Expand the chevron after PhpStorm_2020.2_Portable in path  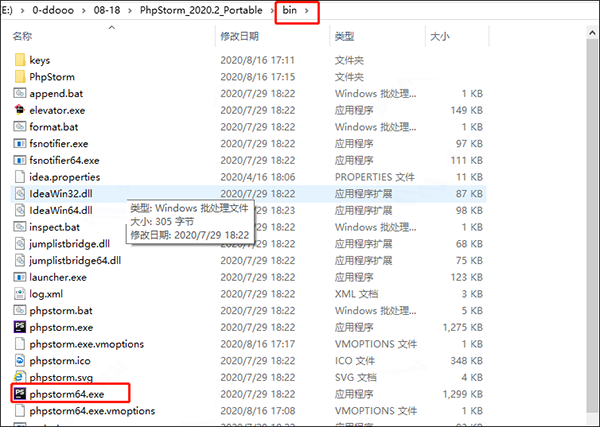coord(272,11)
